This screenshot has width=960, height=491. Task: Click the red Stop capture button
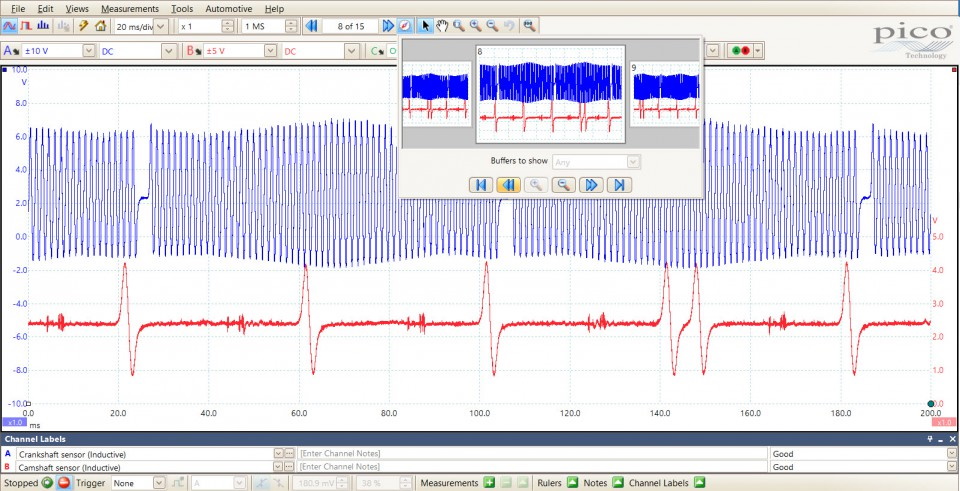click(x=63, y=483)
